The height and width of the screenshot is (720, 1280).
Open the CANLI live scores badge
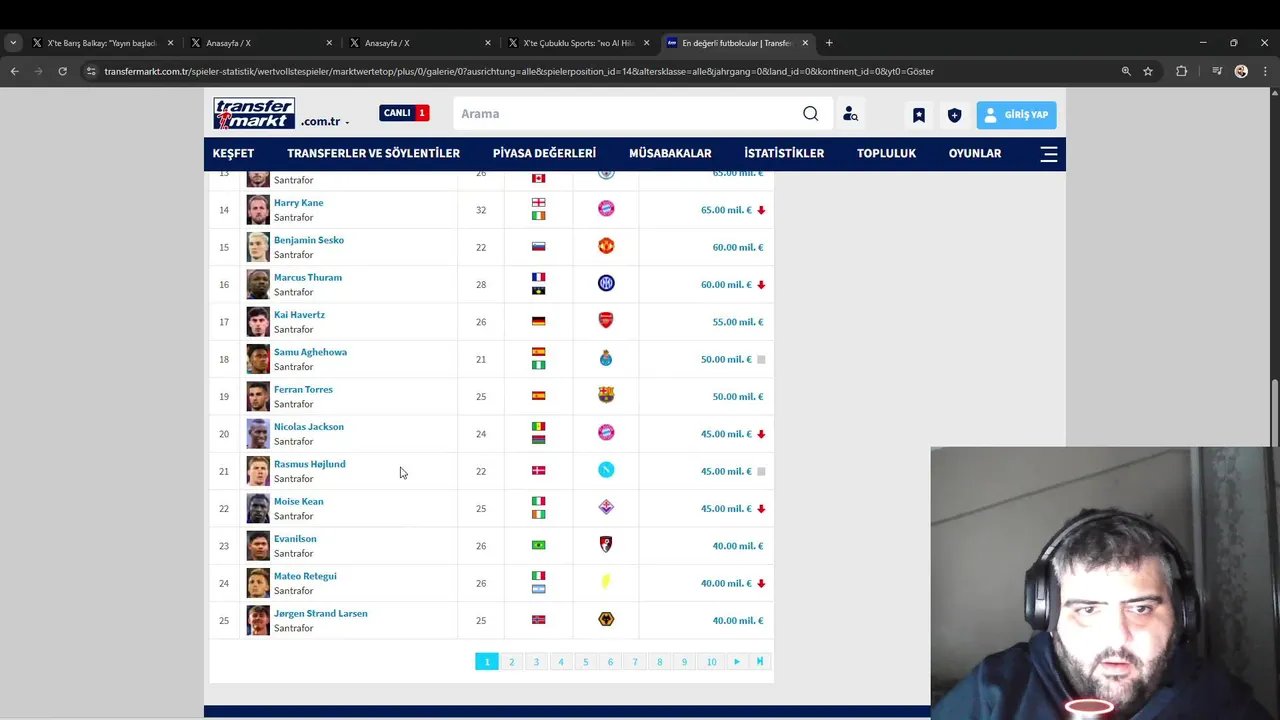click(x=404, y=113)
